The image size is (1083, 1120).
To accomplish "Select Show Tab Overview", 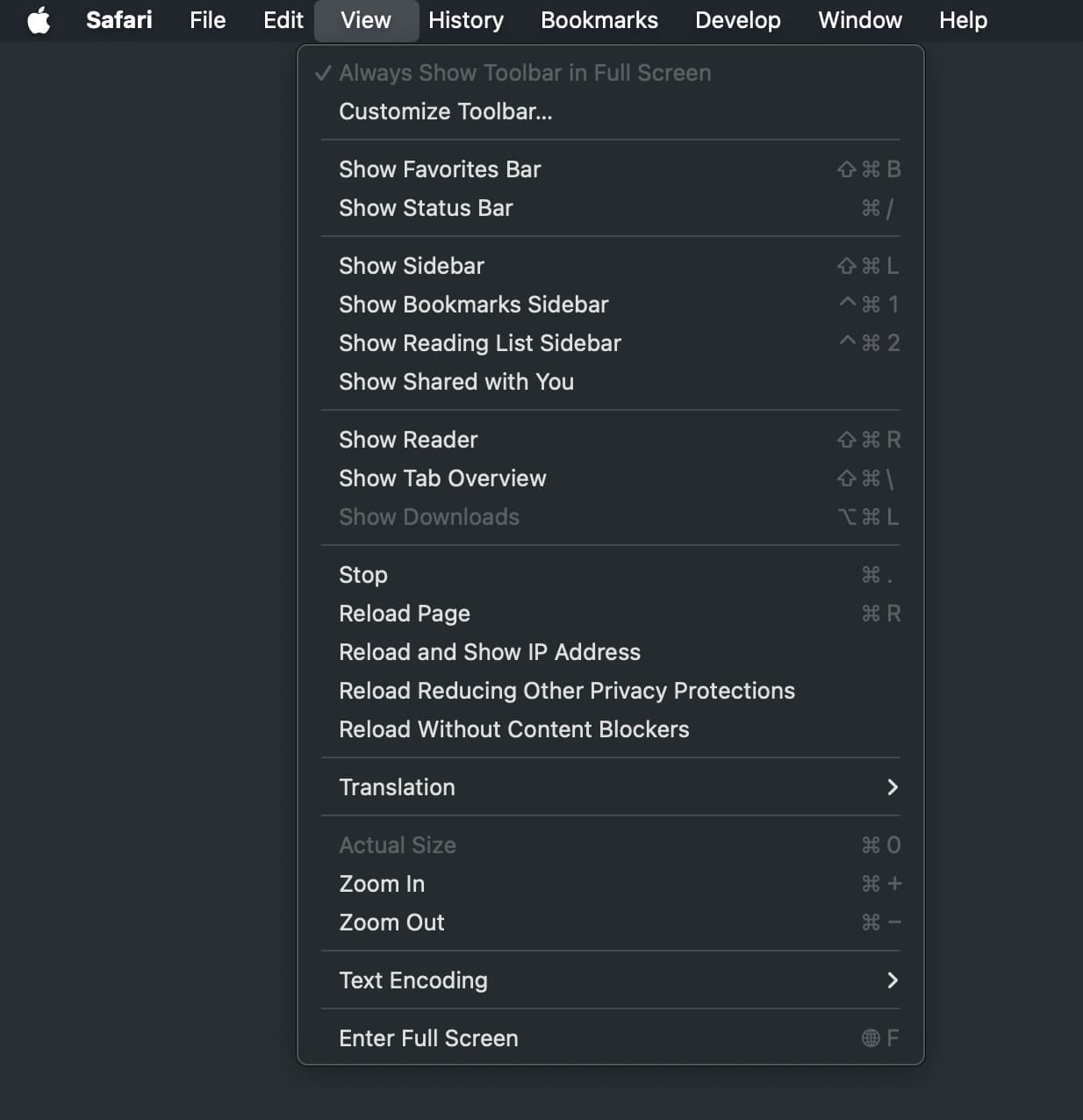I will coord(611,478).
